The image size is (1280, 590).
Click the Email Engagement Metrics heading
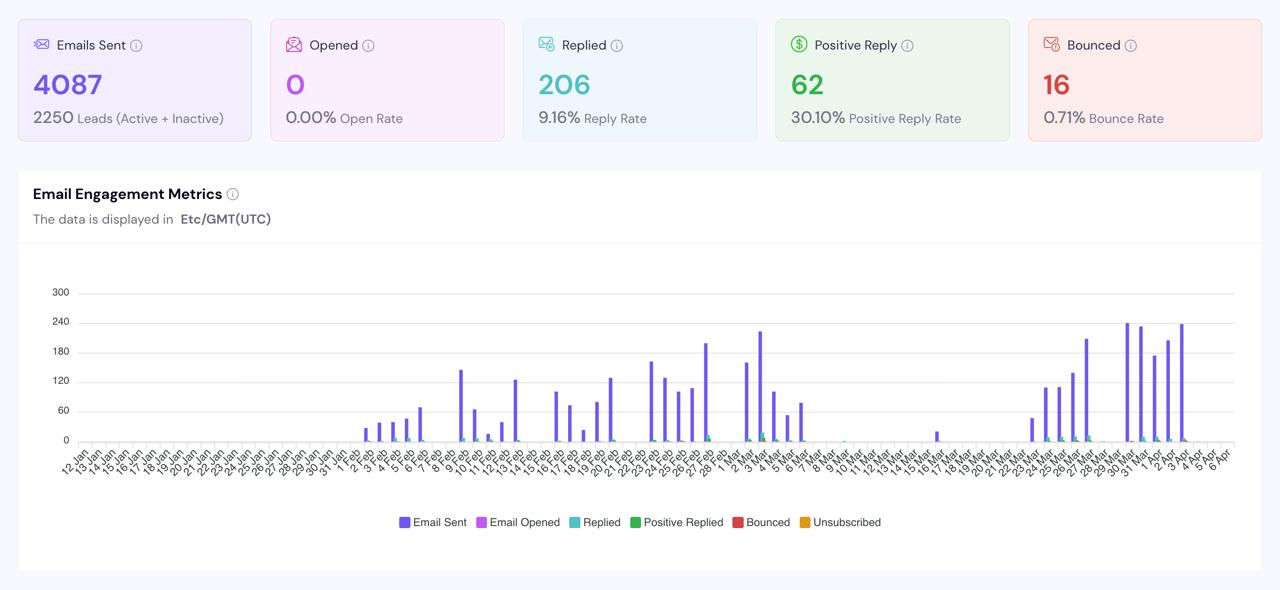(x=128, y=194)
